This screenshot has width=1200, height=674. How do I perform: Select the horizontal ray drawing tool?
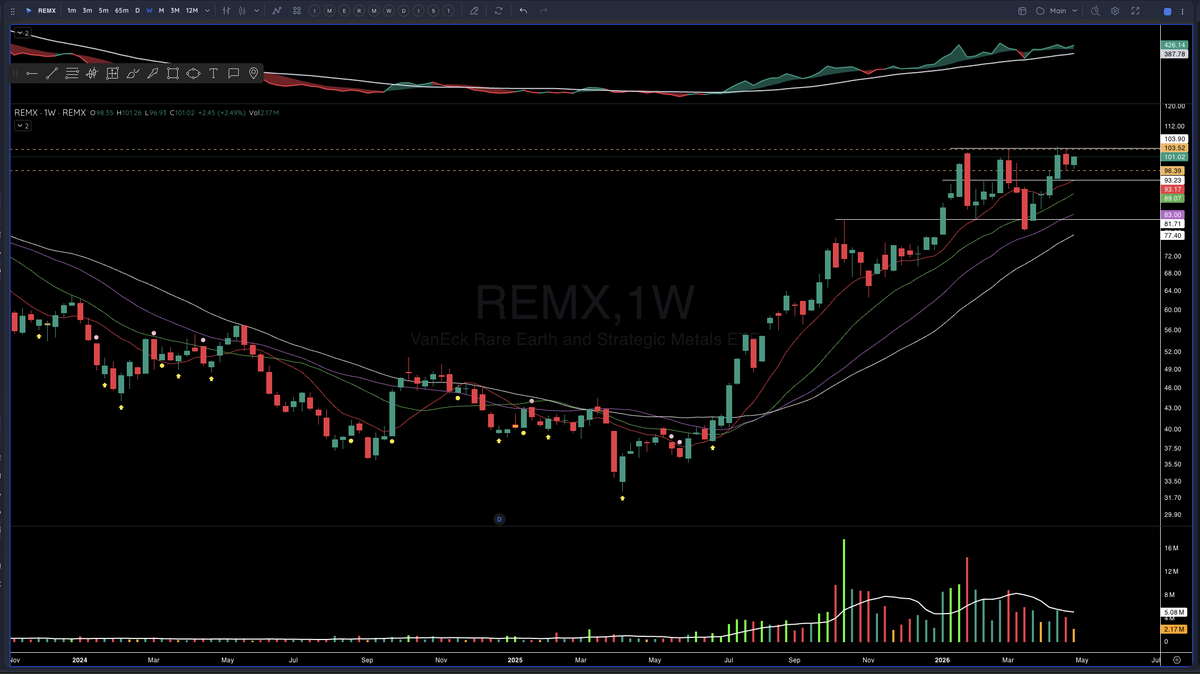coord(32,73)
